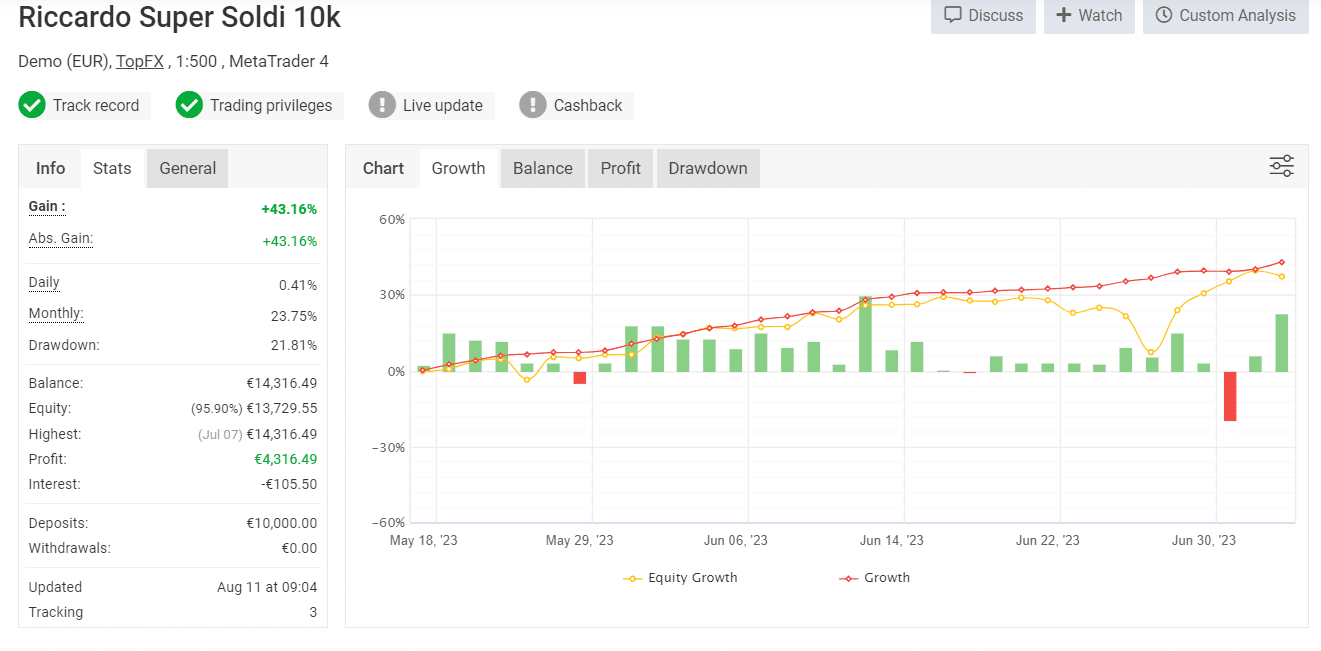Click the underlined Gain label
Screen dimensions: 1321x651
[x=46, y=207]
